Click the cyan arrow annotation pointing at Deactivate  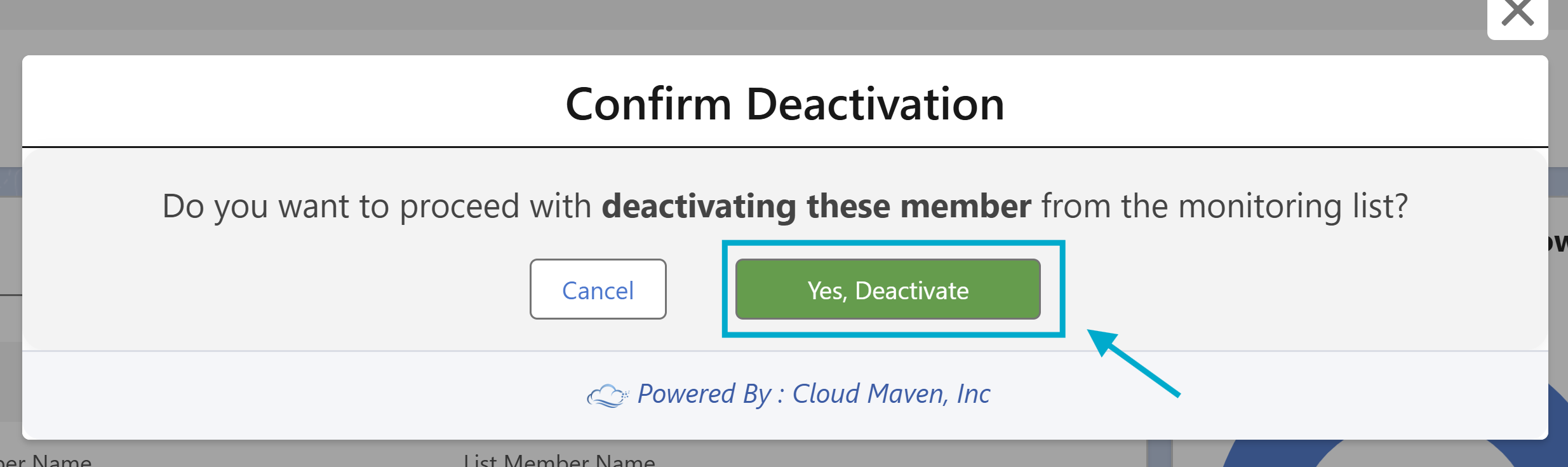tap(1133, 363)
